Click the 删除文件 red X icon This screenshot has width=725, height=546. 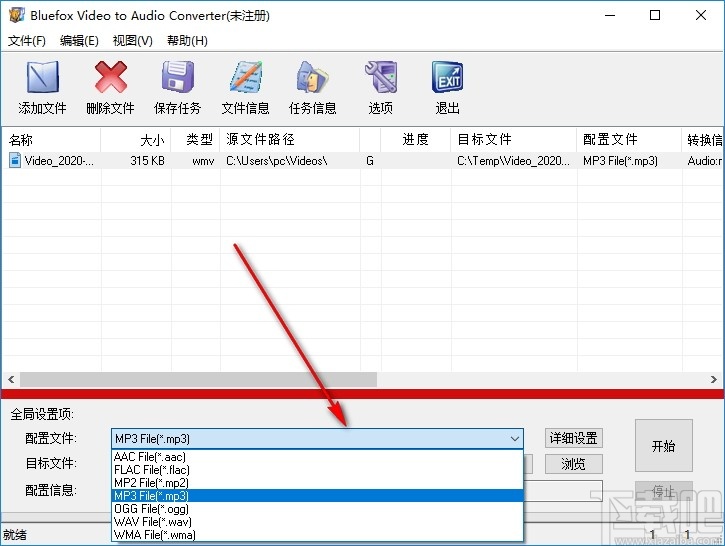point(111,77)
